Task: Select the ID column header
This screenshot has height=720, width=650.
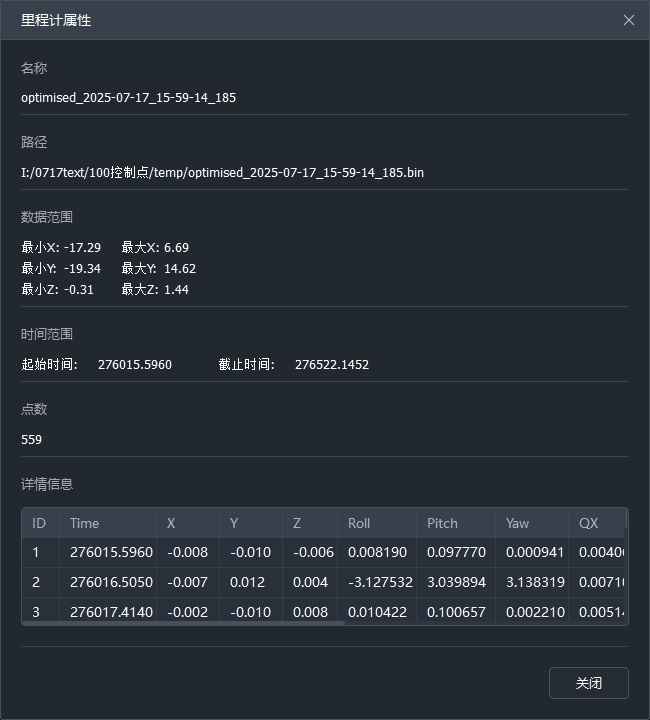Action: pos(39,523)
